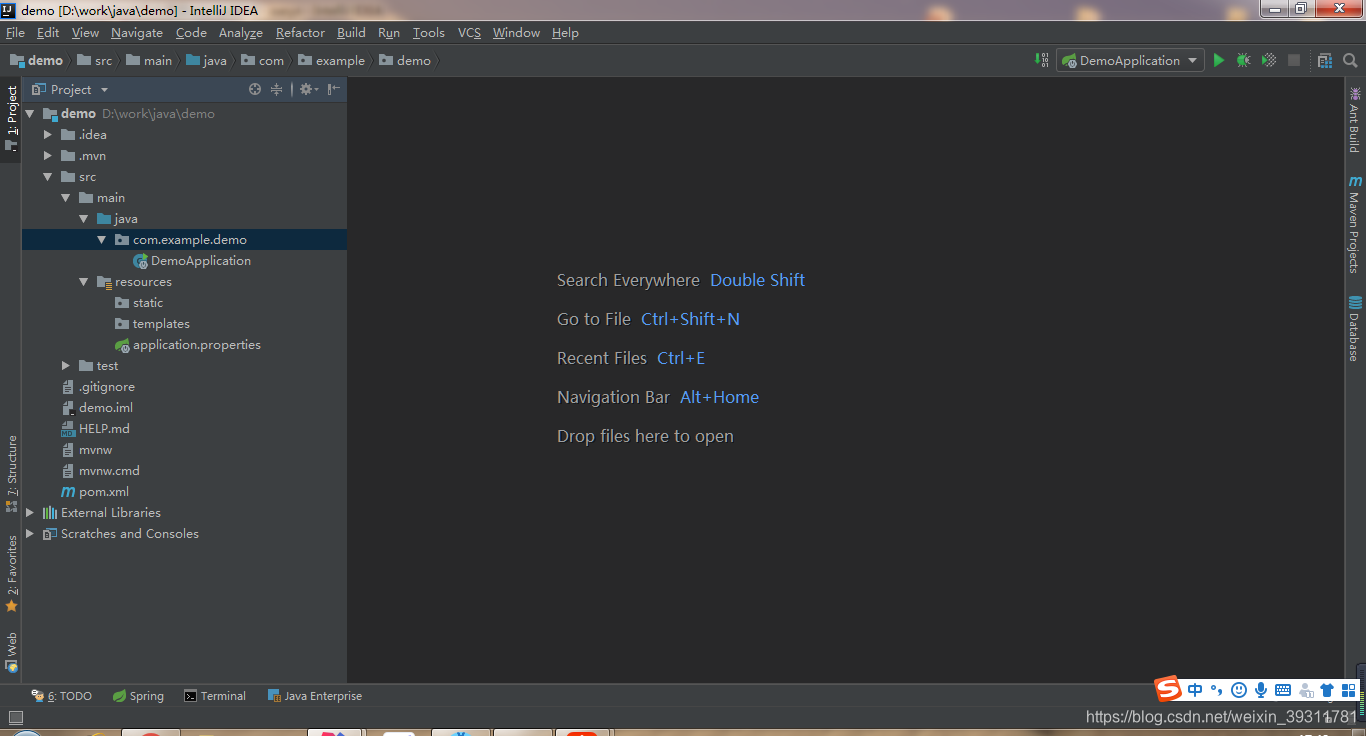Screen dimensions: 1366x736
Task: Open the Spring tool window tab
Action: pos(138,696)
